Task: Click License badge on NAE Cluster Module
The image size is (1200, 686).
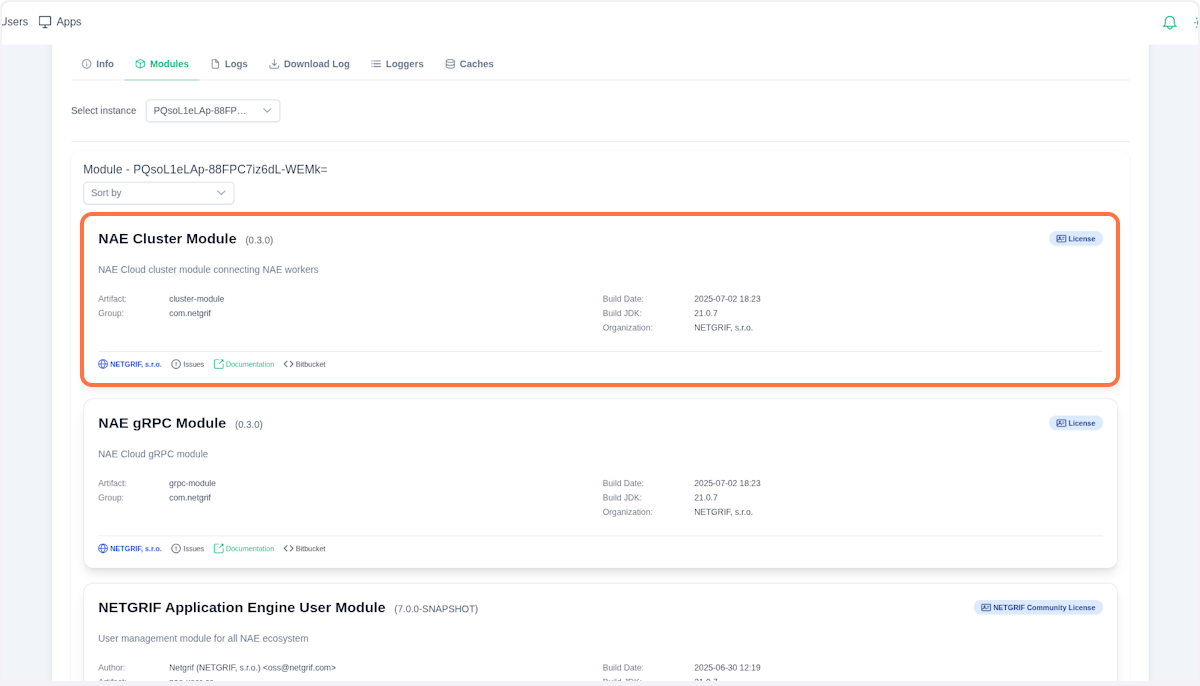Action: point(1075,239)
